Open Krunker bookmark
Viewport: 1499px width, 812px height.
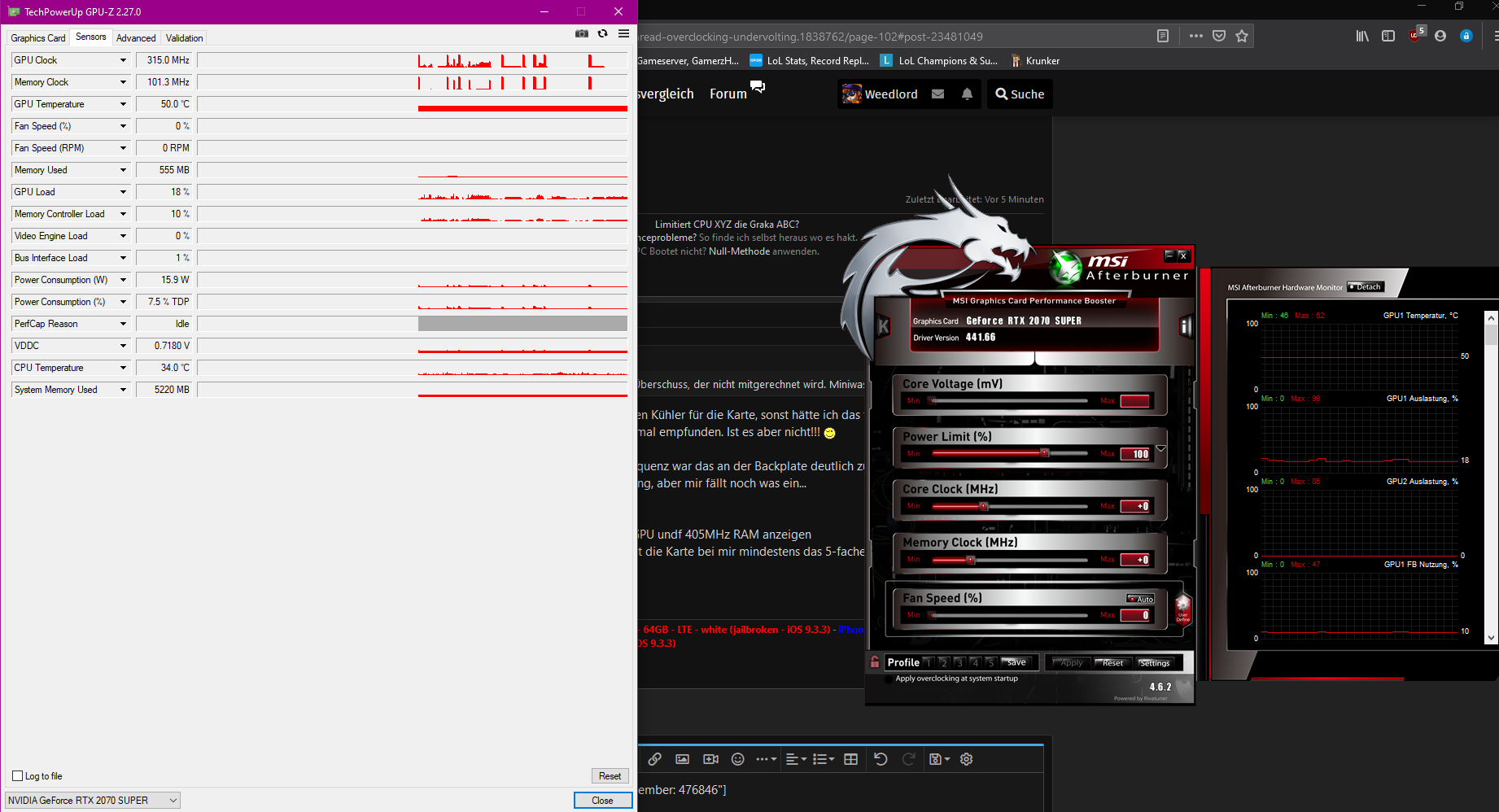[1035, 60]
